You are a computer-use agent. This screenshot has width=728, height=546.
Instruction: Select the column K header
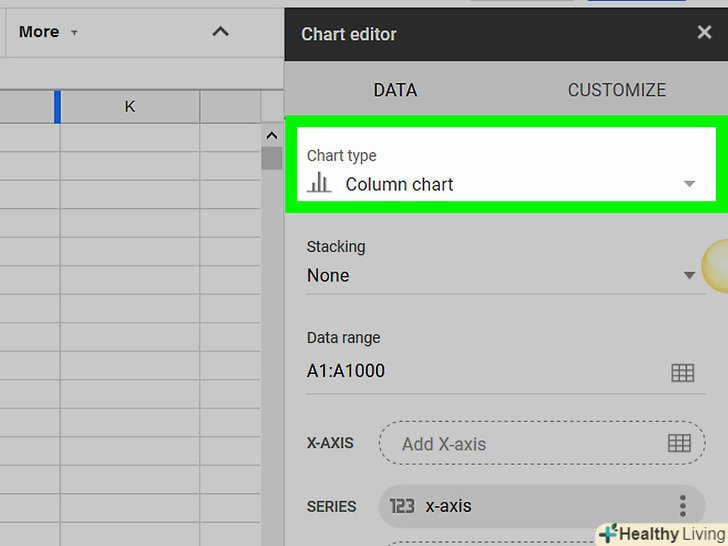[x=130, y=106]
